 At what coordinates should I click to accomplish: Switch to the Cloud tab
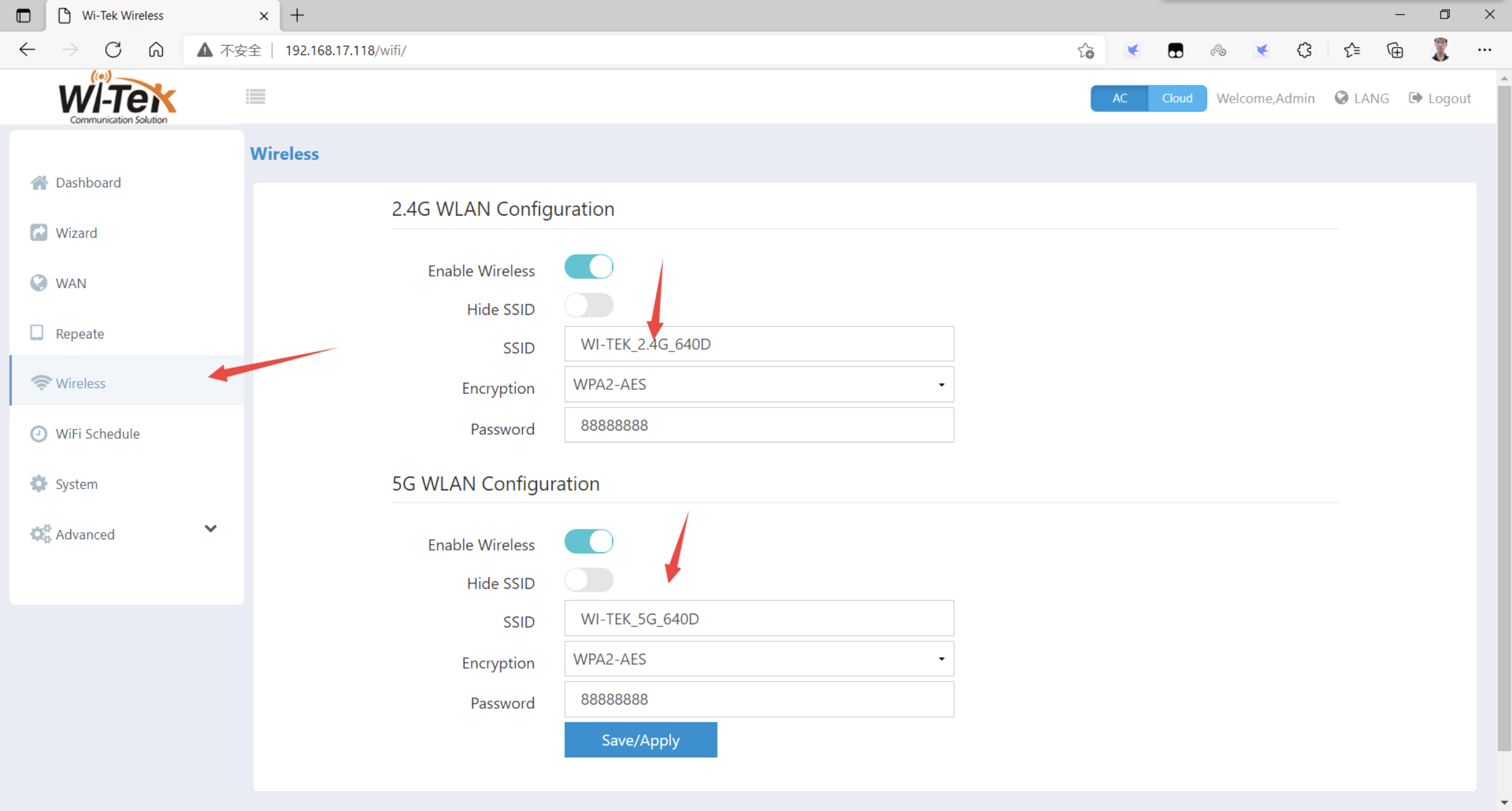click(x=1177, y=99)
